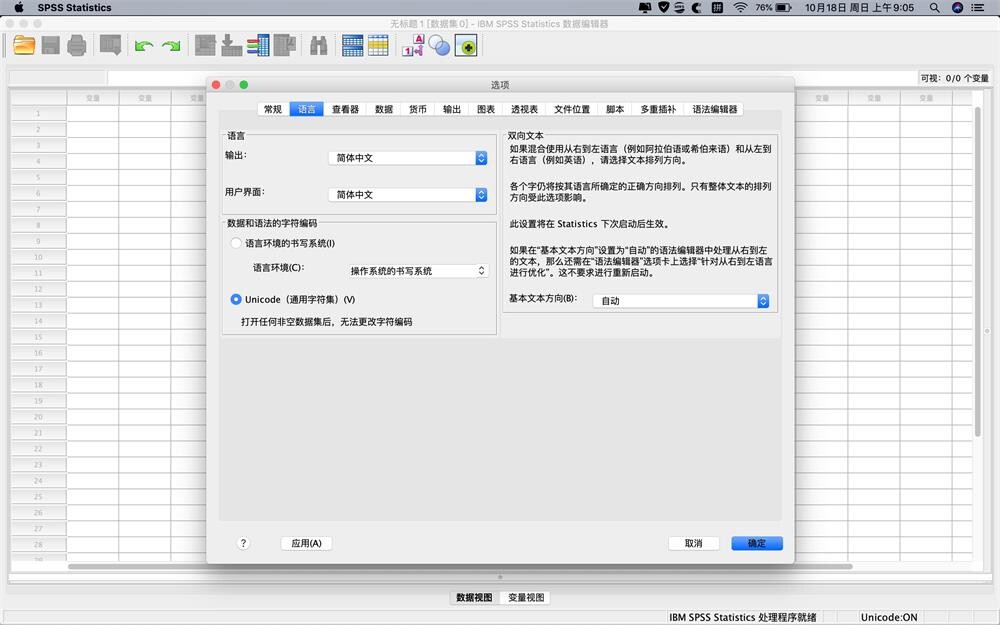Open a data file with the folder icon
This screenshot has height=625, width=1000.
[24, 45]
